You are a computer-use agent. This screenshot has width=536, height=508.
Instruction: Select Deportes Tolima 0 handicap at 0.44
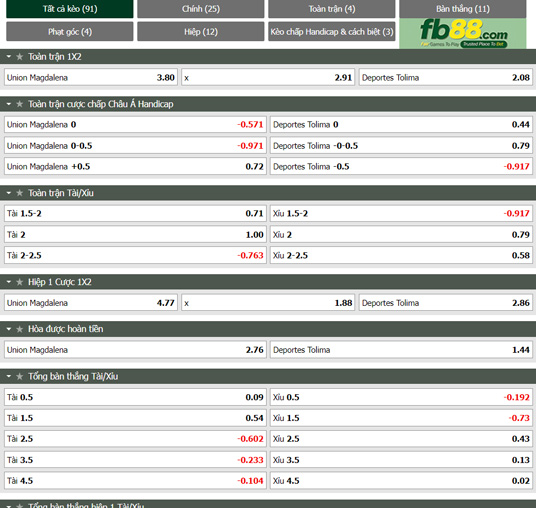pyautogui.click(x=401, y=124)
